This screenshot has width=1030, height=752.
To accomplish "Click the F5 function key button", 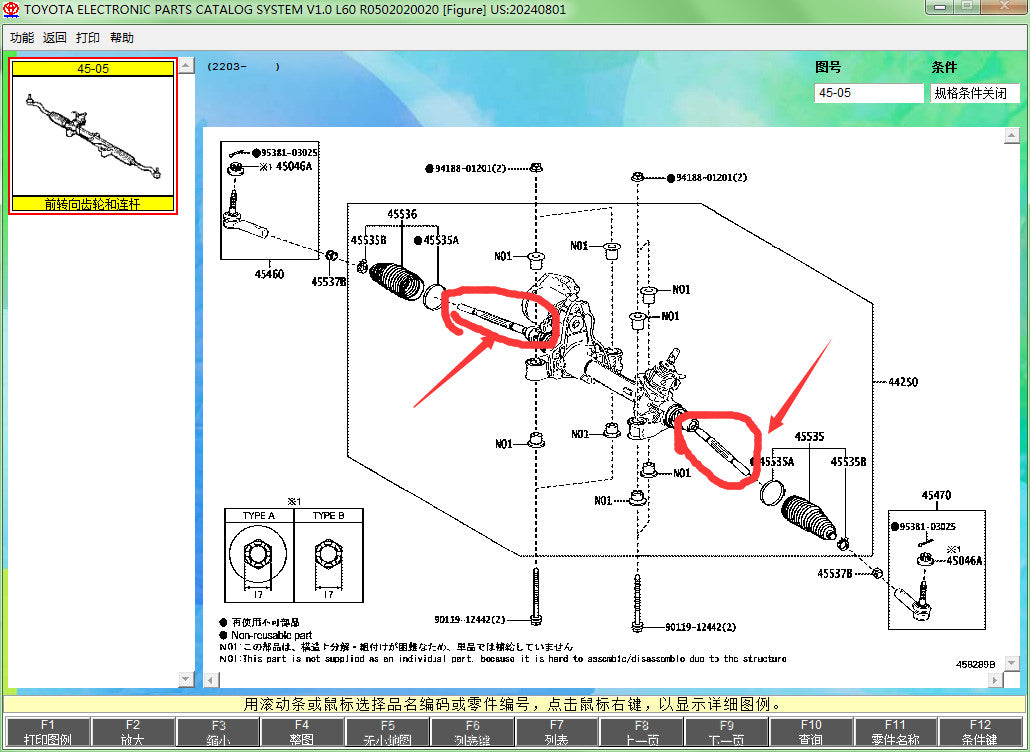I will tap(388, 732).
